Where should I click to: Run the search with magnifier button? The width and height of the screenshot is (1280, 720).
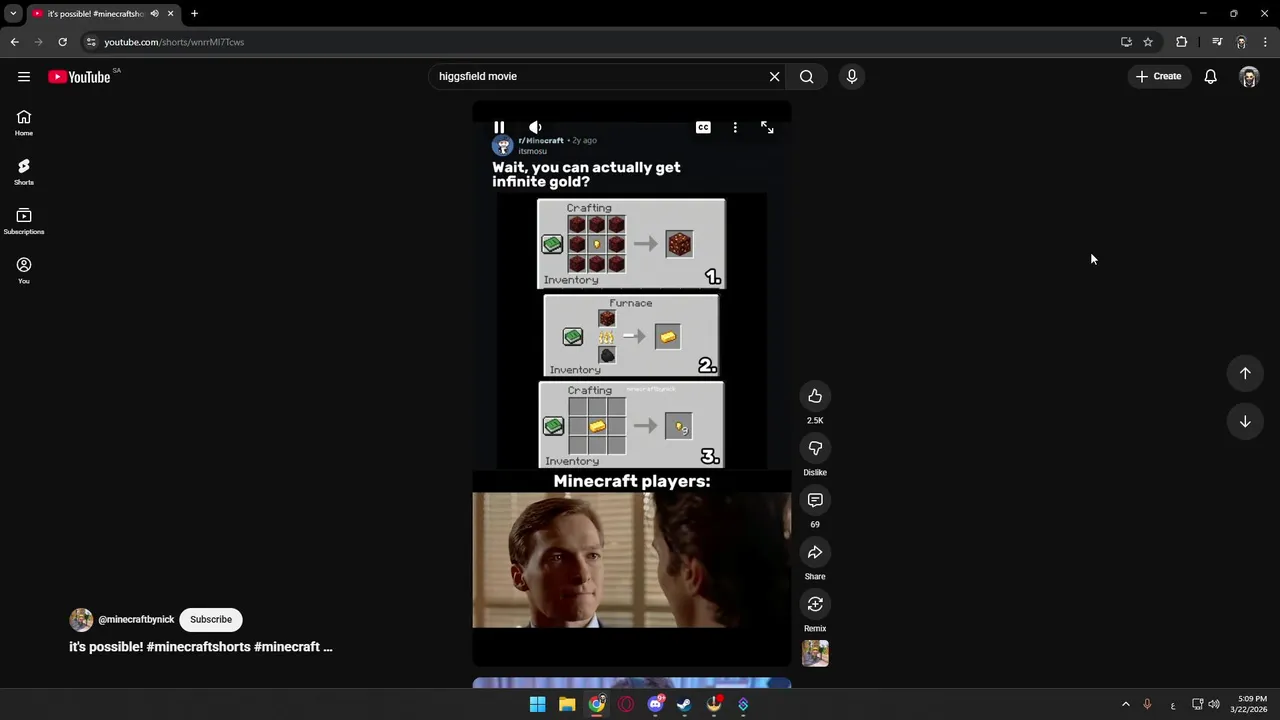point(807,76)
